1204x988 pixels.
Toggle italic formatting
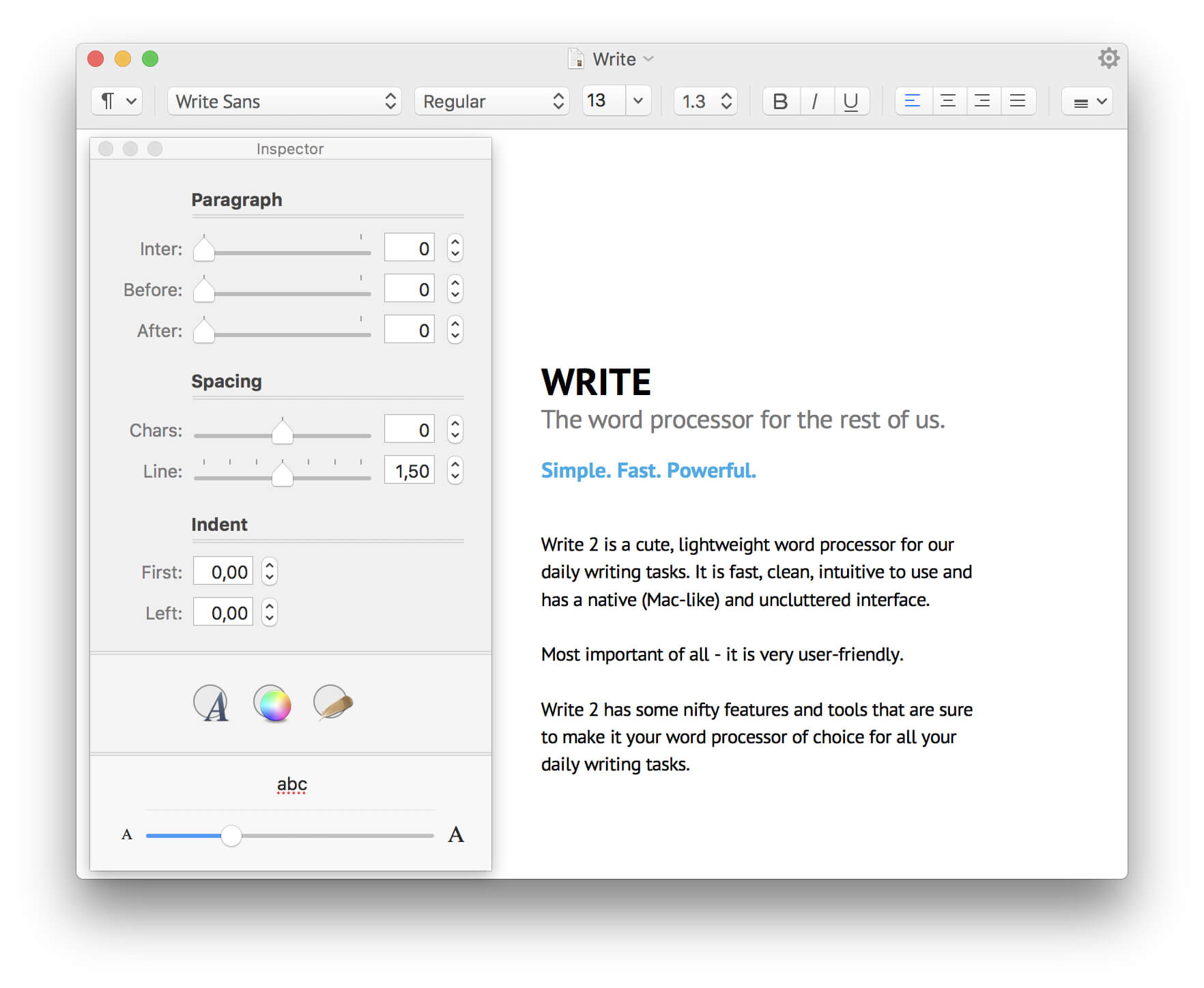pyautogui.click(x=816, y=101)
